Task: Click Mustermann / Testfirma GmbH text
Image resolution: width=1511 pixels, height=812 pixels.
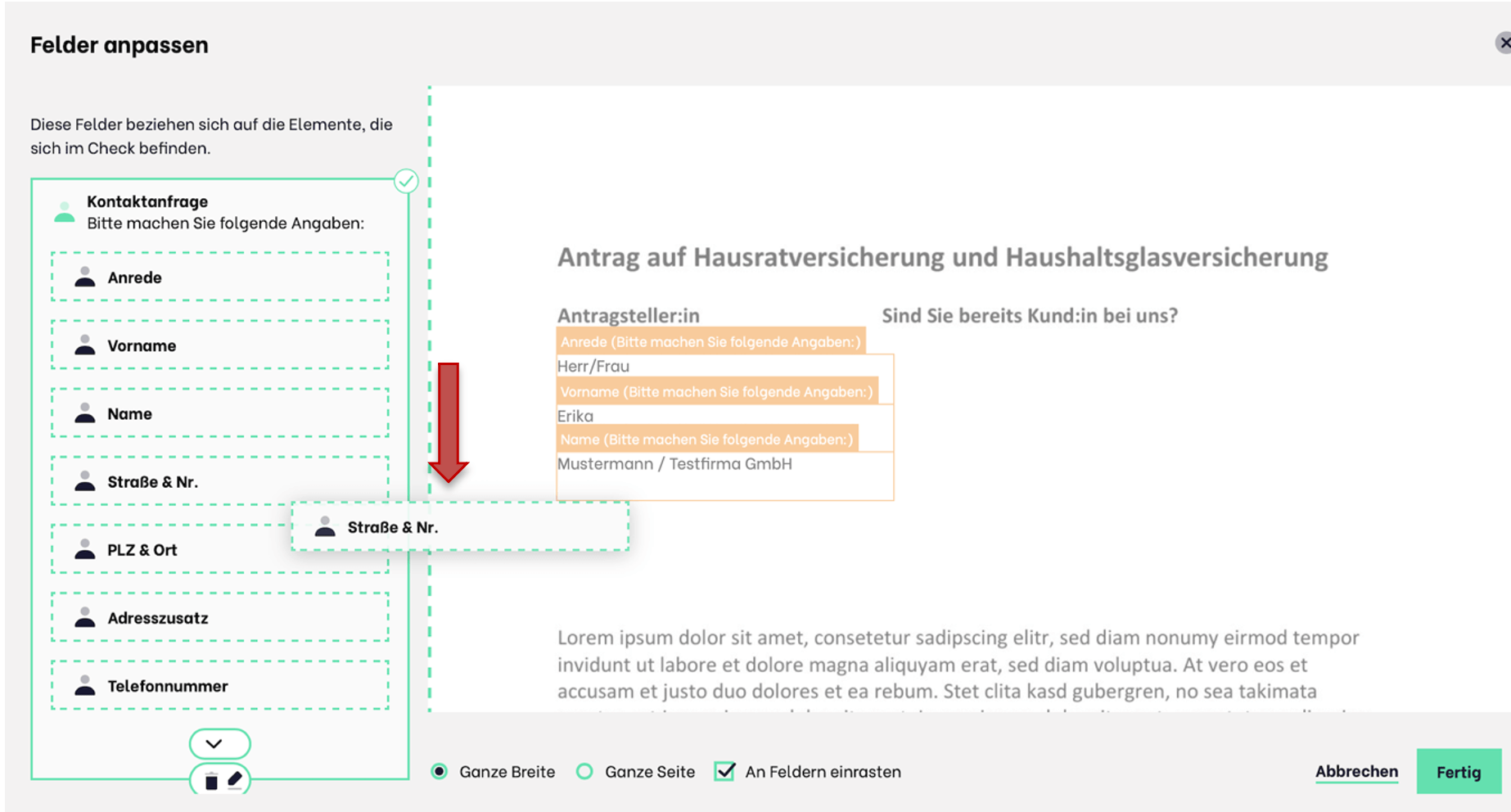Action: [x=674, y=463]
